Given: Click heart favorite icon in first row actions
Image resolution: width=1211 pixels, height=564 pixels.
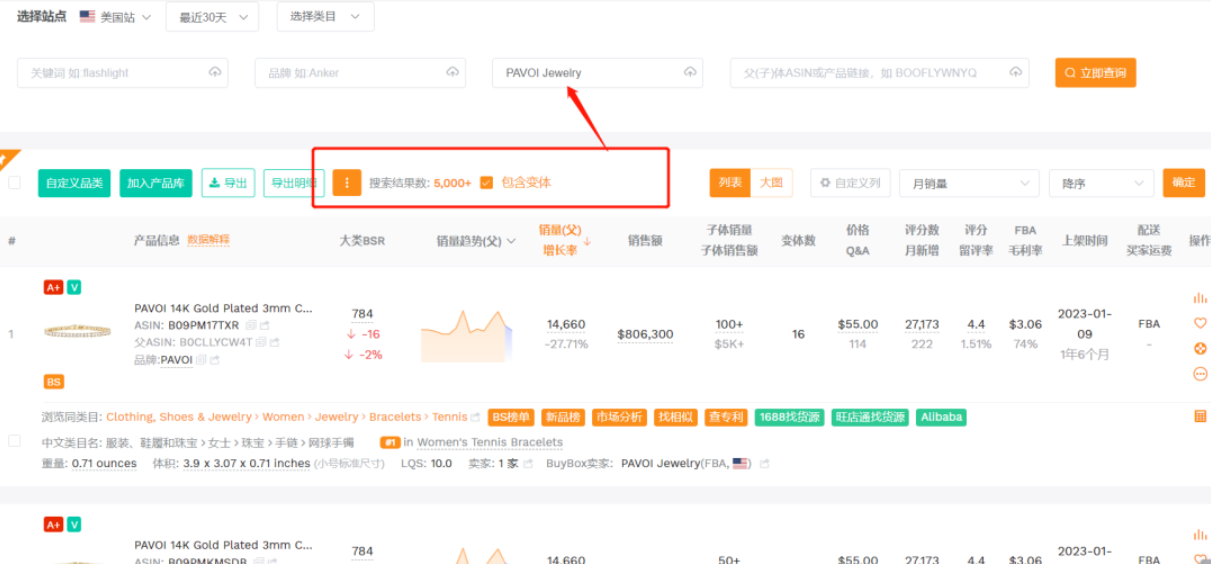Looking at the screenshot, I should (x=1200, y=323).
